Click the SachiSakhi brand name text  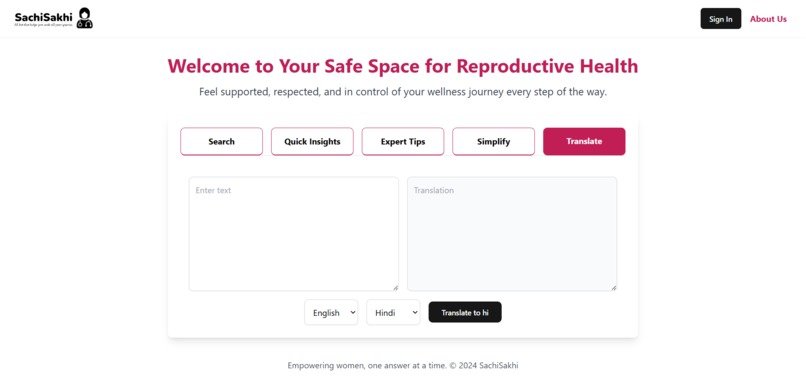click(x=44, y=17)
